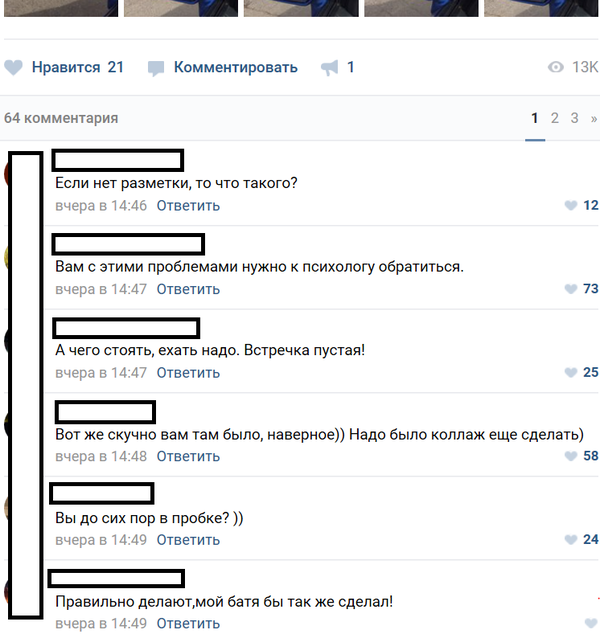The height and width of the screenshot is (634, 600).
Task: Reply to the psychologist comment
Action: pyautogui.click(x=188, y=289)
